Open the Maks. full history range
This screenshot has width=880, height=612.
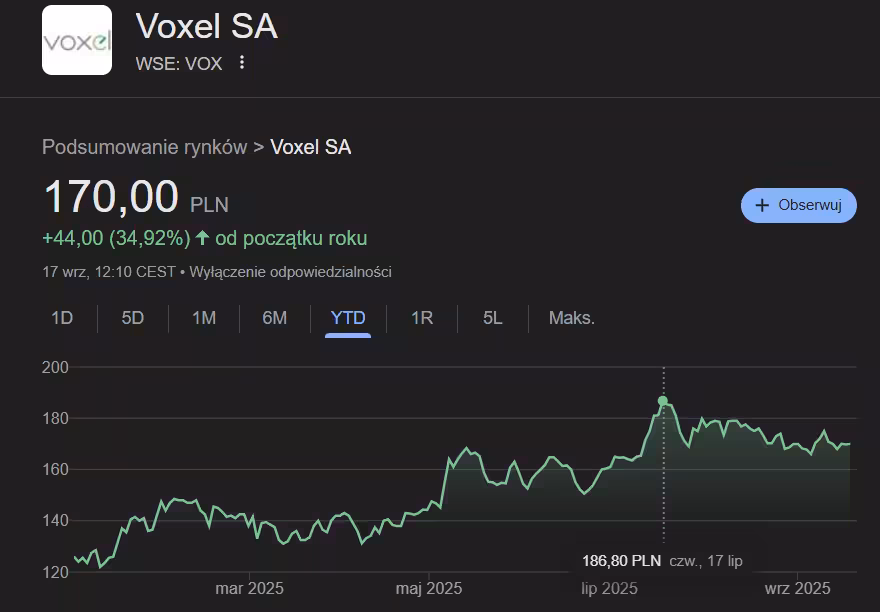pyautogui.click(x=572, y=318)
